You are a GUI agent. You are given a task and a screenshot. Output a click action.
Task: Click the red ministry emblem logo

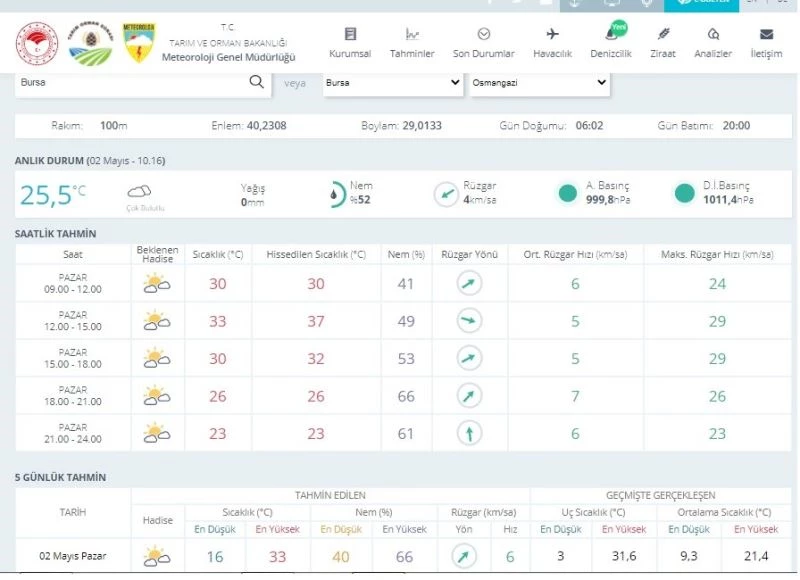point(36,42)
